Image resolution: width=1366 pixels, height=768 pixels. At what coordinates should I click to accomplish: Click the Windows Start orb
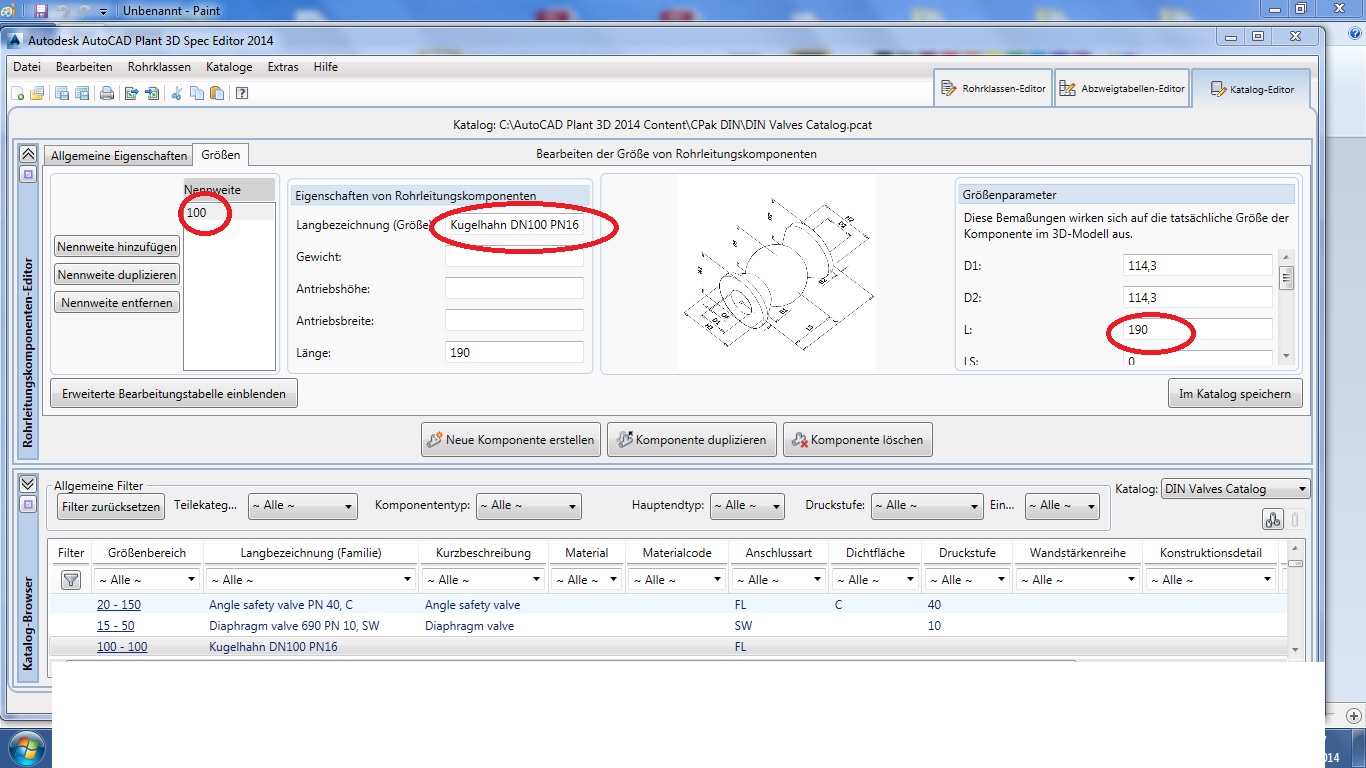25,748
